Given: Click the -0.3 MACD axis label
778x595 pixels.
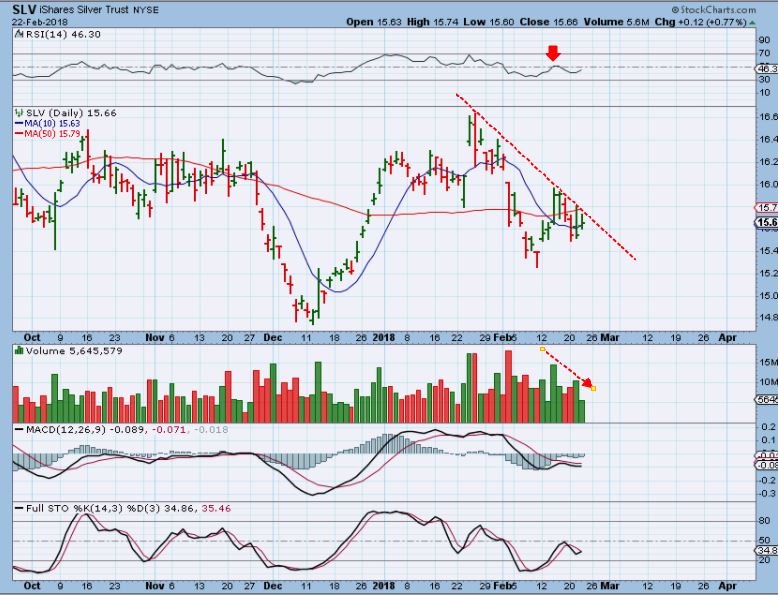Looking at the screenshot, I should (x=768, y=493).
